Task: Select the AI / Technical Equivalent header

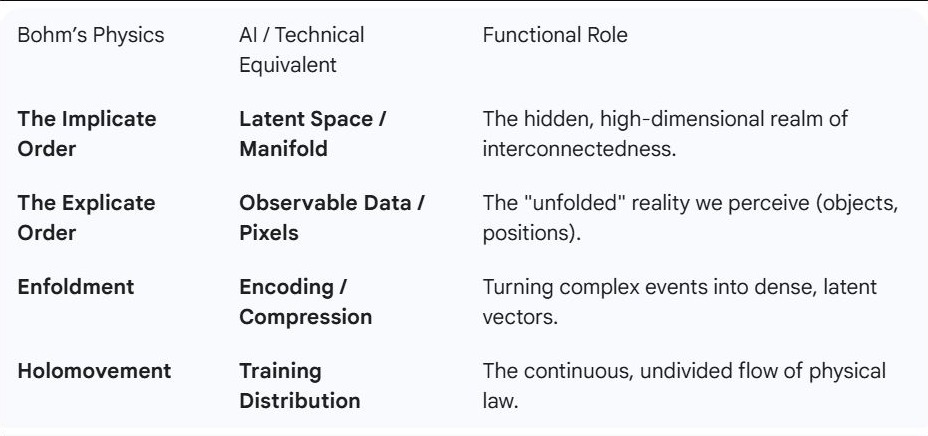Action: 302,50
